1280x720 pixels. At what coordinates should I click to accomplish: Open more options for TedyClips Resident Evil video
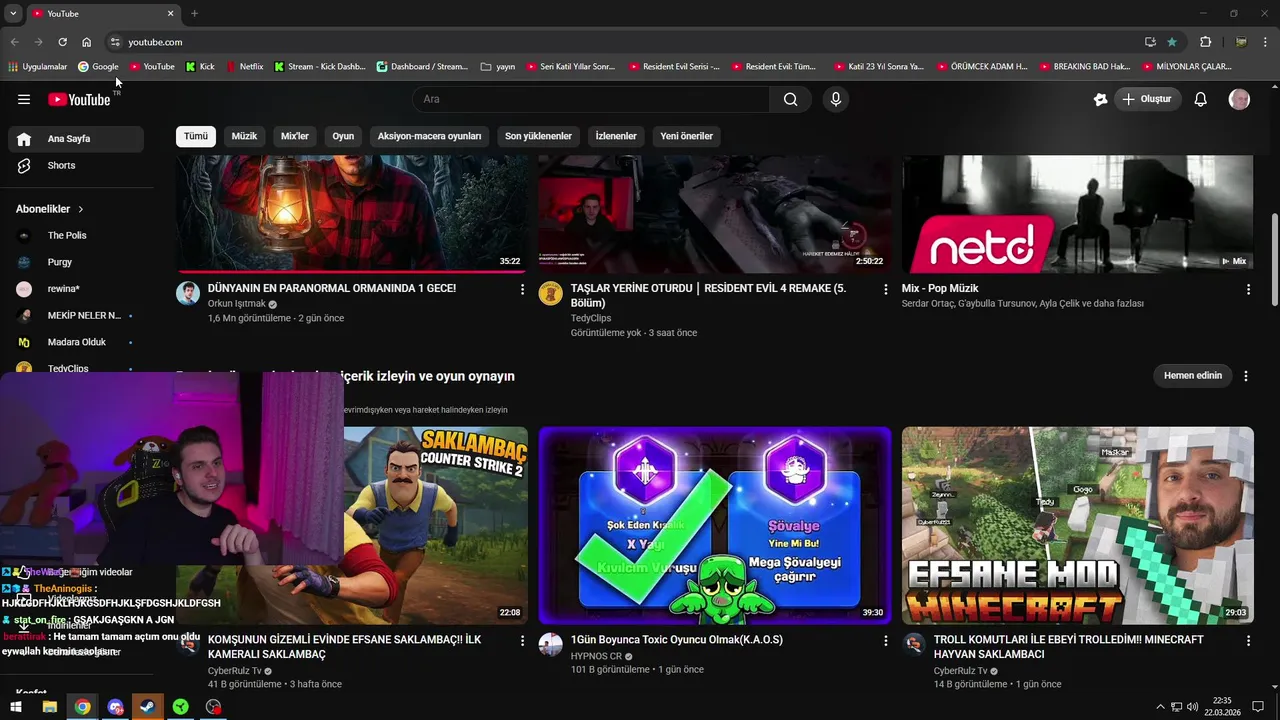click(x=885, y=289)
